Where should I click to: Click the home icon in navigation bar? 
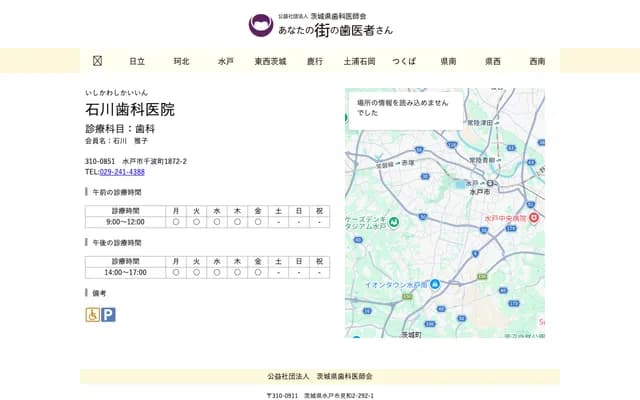coord(97,61)
